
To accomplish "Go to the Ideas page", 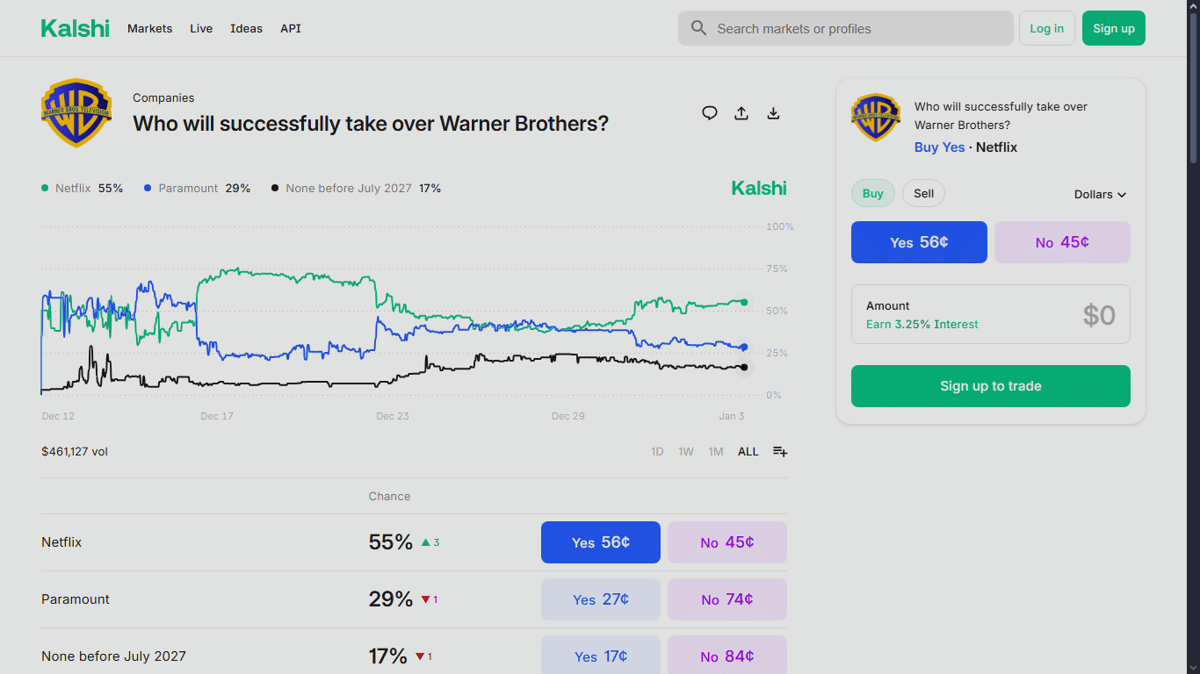I will pyautogui.click(x=246, y=28).
